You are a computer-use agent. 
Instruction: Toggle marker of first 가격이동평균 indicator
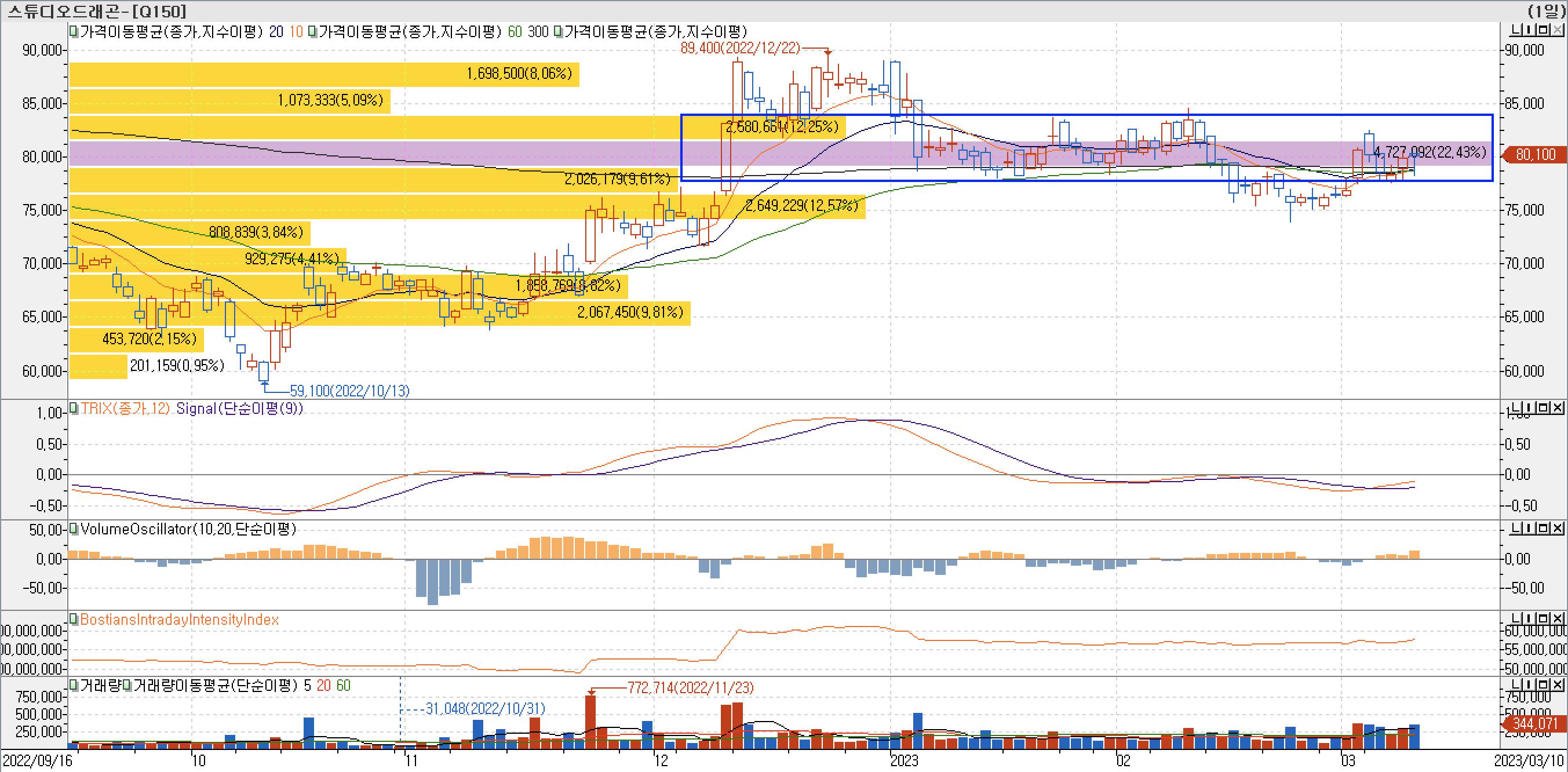point(74,31)
